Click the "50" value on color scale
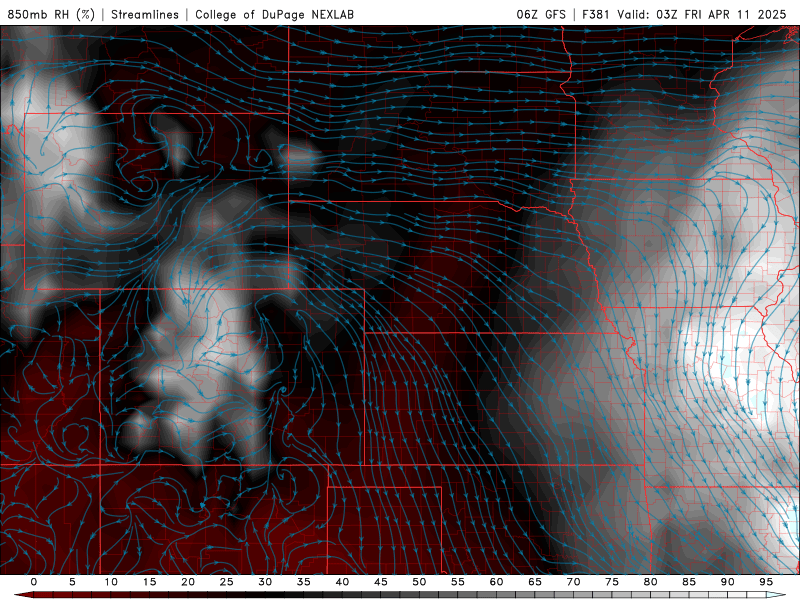 coord(419,582)
